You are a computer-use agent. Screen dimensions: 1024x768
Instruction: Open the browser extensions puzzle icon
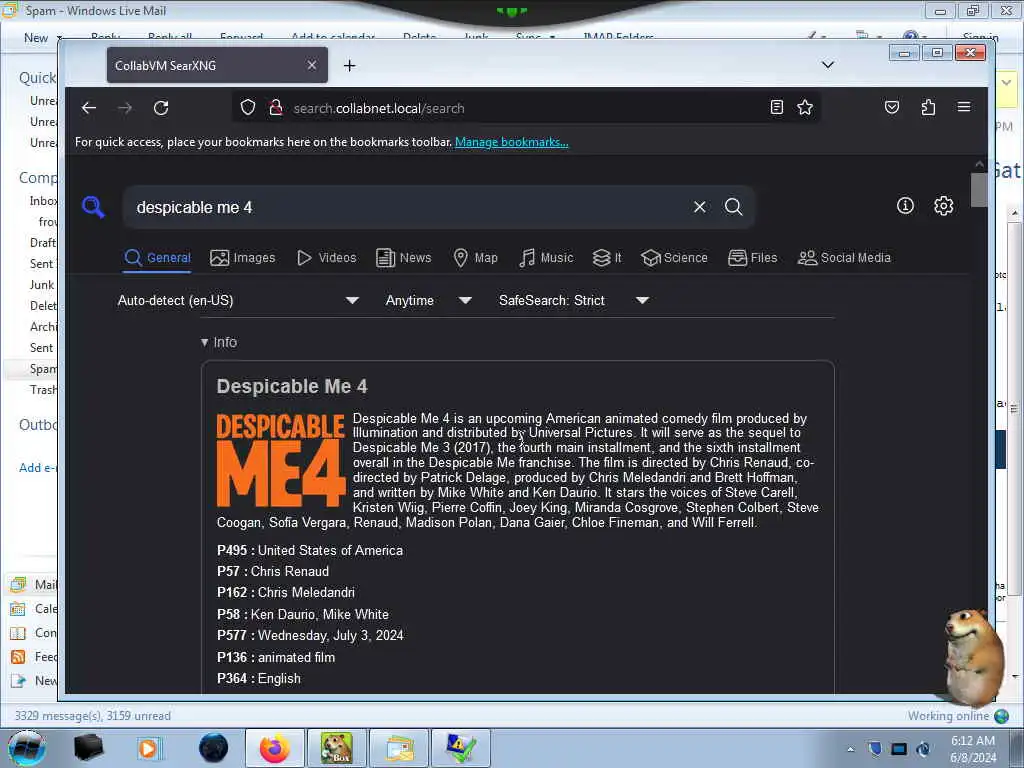tap(928, 107)
